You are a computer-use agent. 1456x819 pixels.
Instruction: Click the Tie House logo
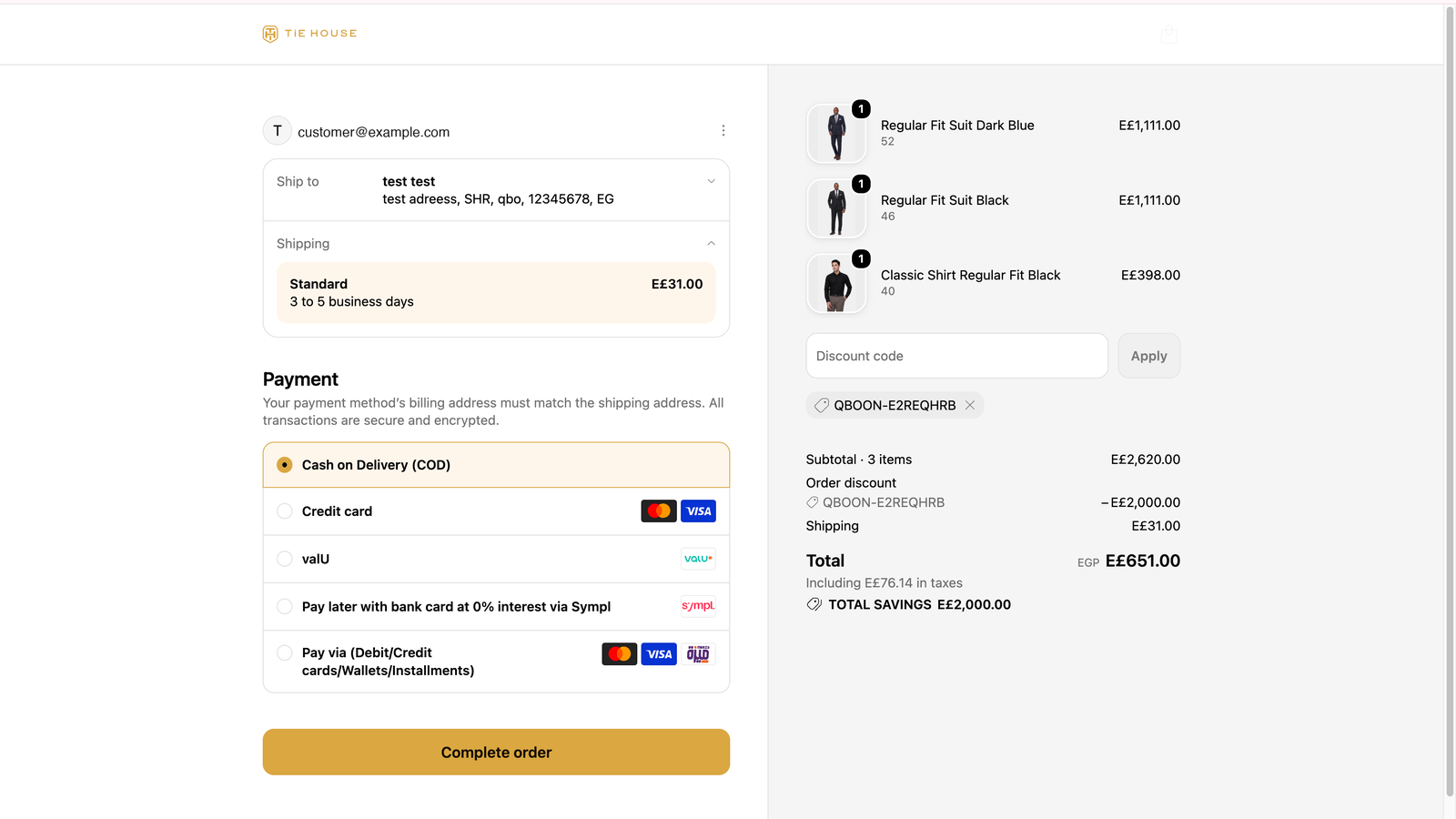[309, 34]
